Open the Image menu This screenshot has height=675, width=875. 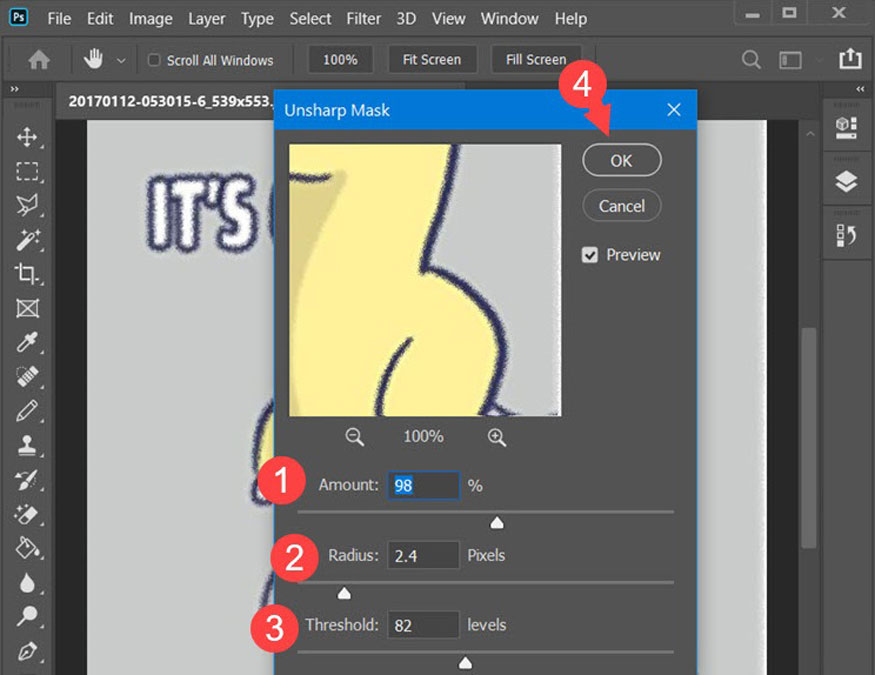point(151,19)
